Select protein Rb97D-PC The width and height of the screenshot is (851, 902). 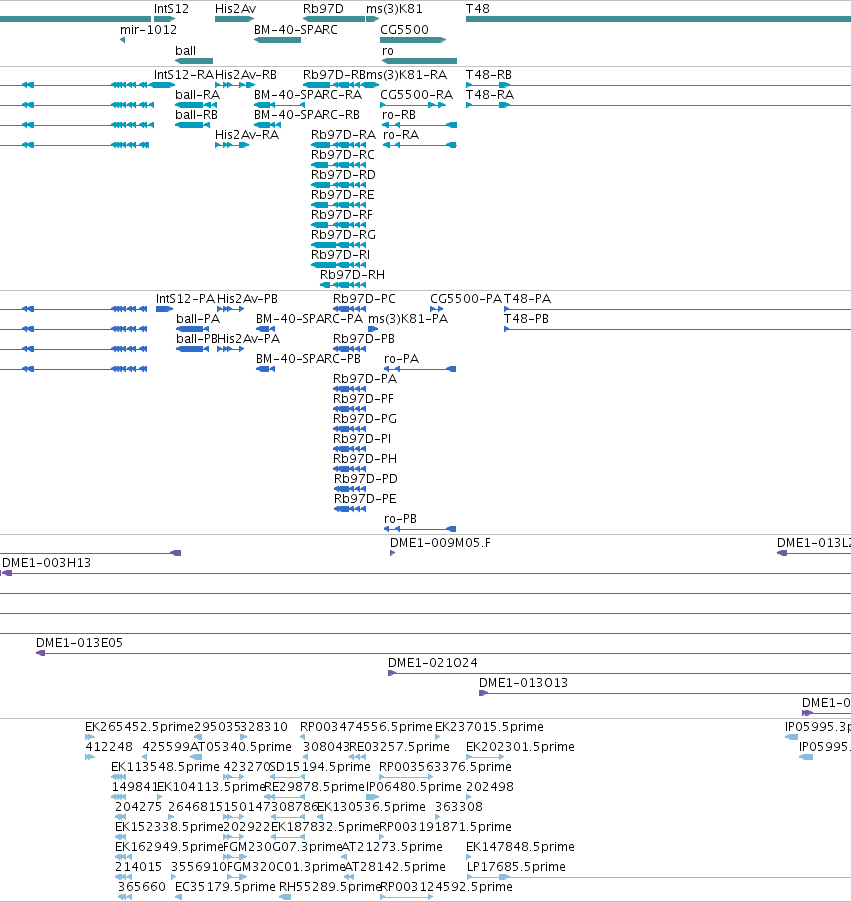point(364,299)
